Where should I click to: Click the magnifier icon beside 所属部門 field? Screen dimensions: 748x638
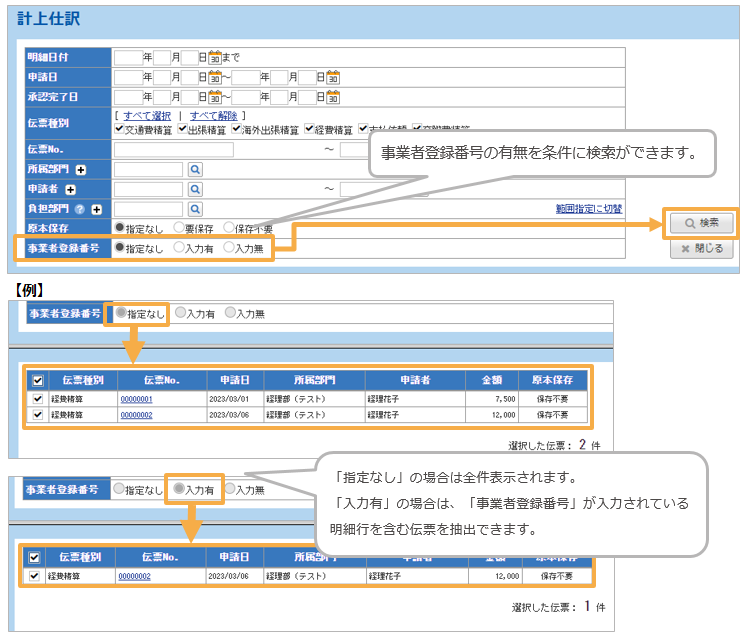(x=196, y=169)
